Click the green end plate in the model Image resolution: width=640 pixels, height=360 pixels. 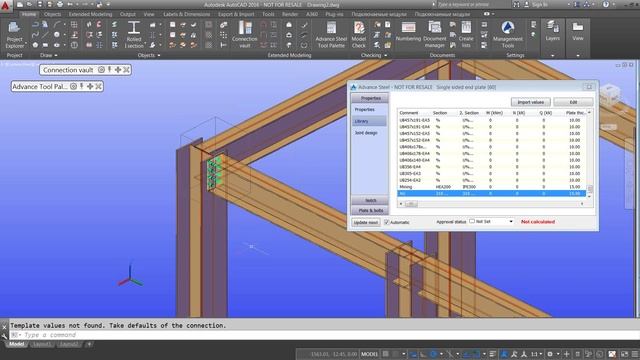tap(214, 173)
